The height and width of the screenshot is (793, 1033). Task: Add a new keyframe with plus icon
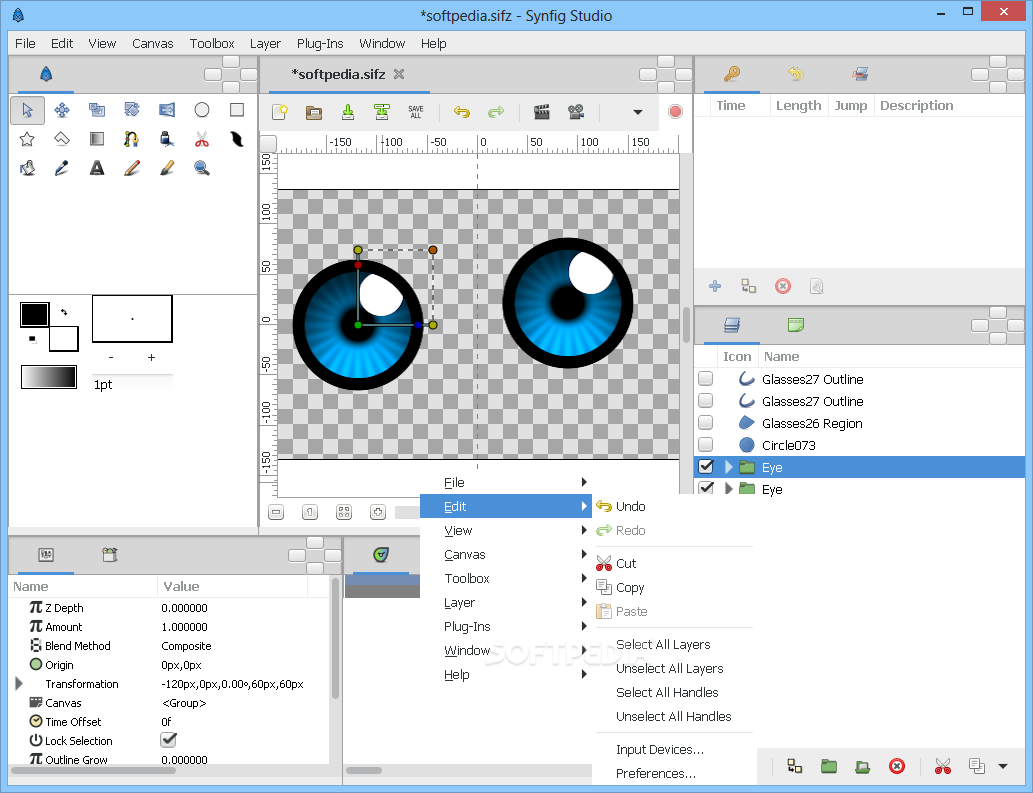coord(715,286)
